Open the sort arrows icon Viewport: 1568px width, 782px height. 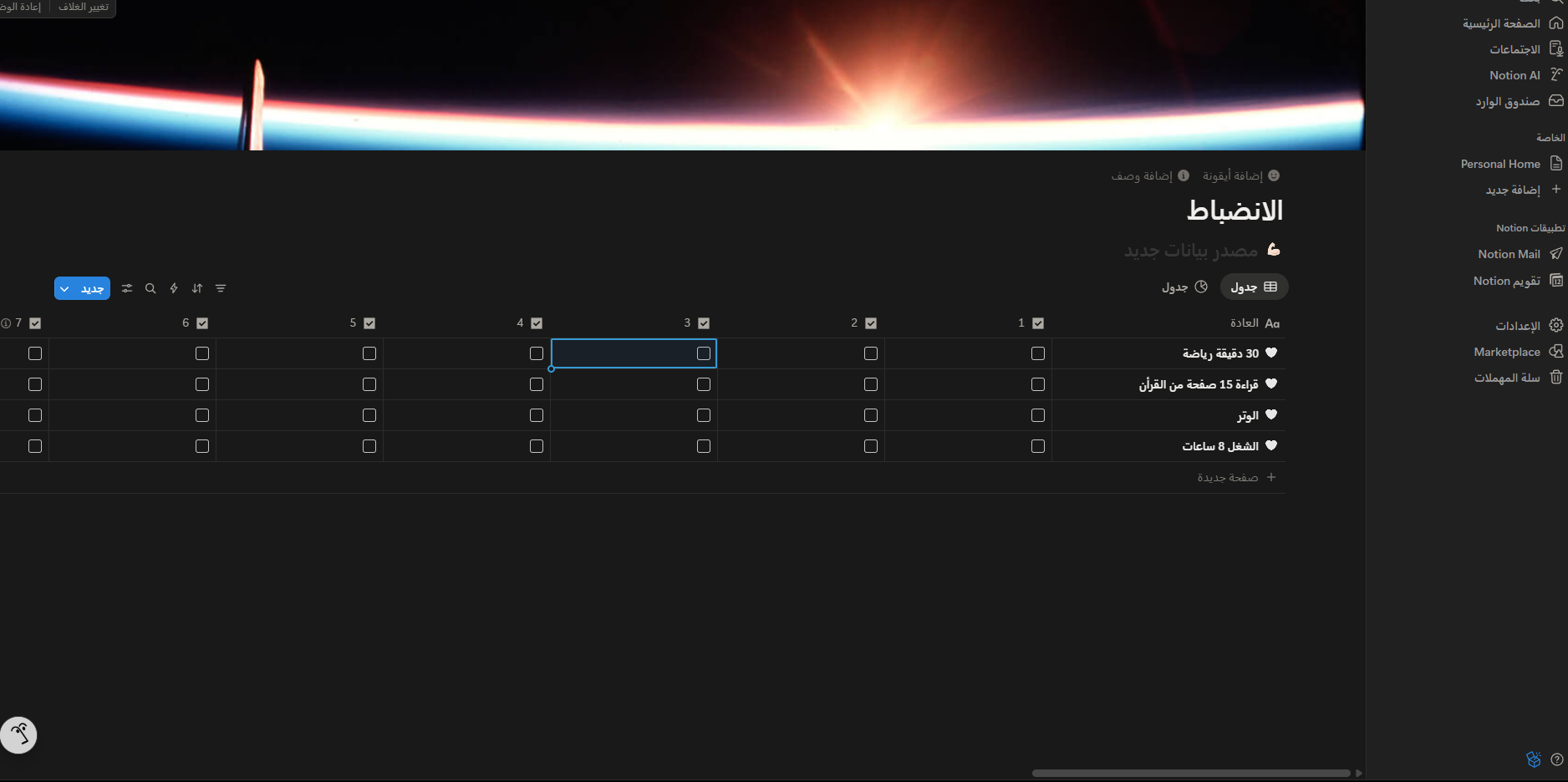[x=197, y=288]
